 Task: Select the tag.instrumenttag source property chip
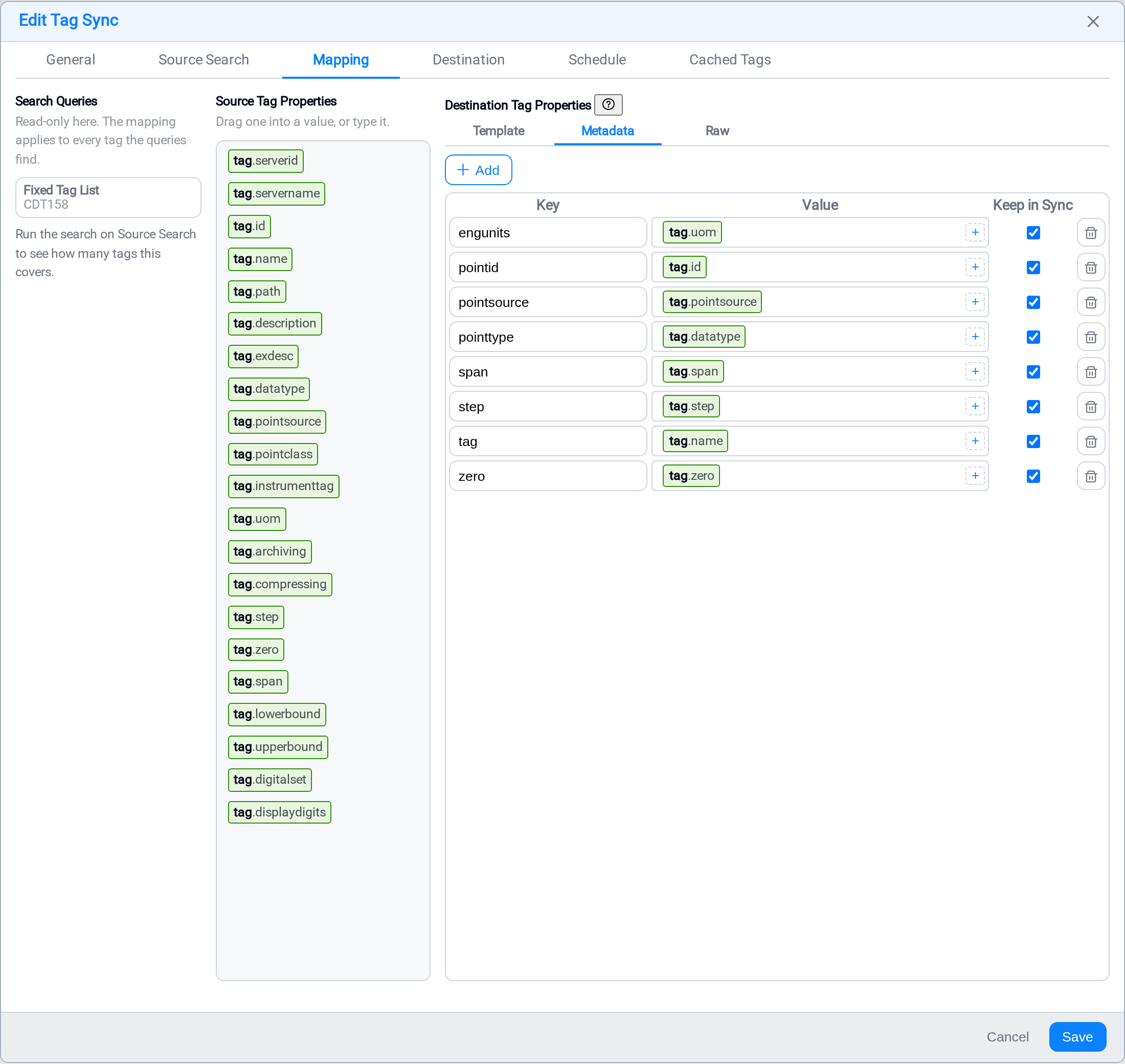pyautogui.click(x=283, y=486)
